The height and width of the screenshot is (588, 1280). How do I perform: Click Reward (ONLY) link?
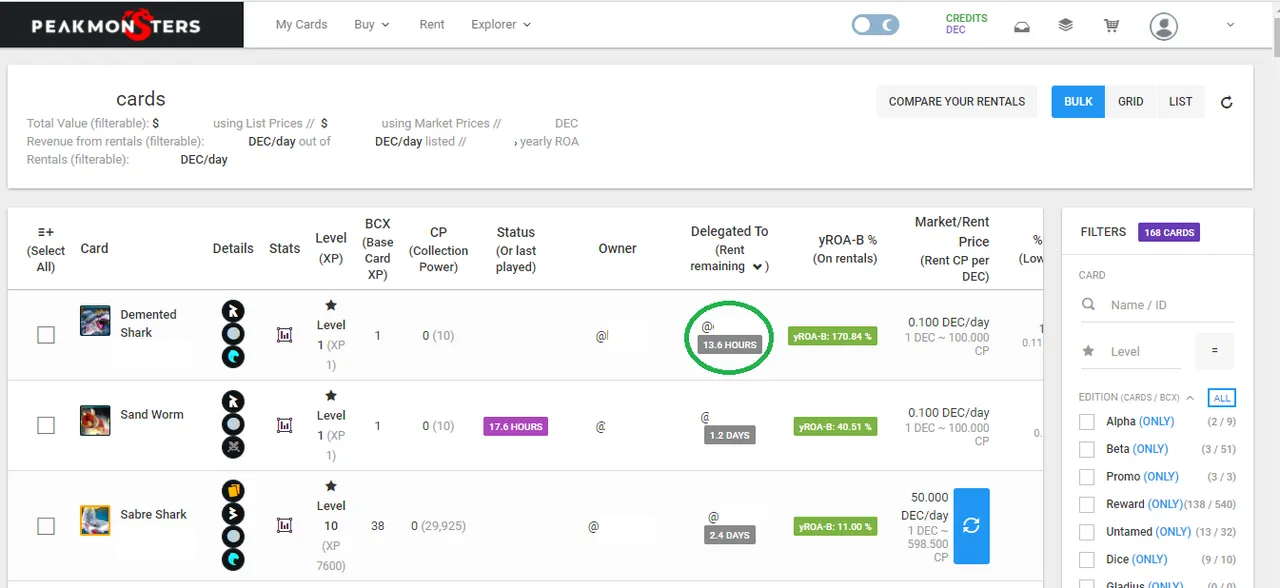(x=1165, y=504)
